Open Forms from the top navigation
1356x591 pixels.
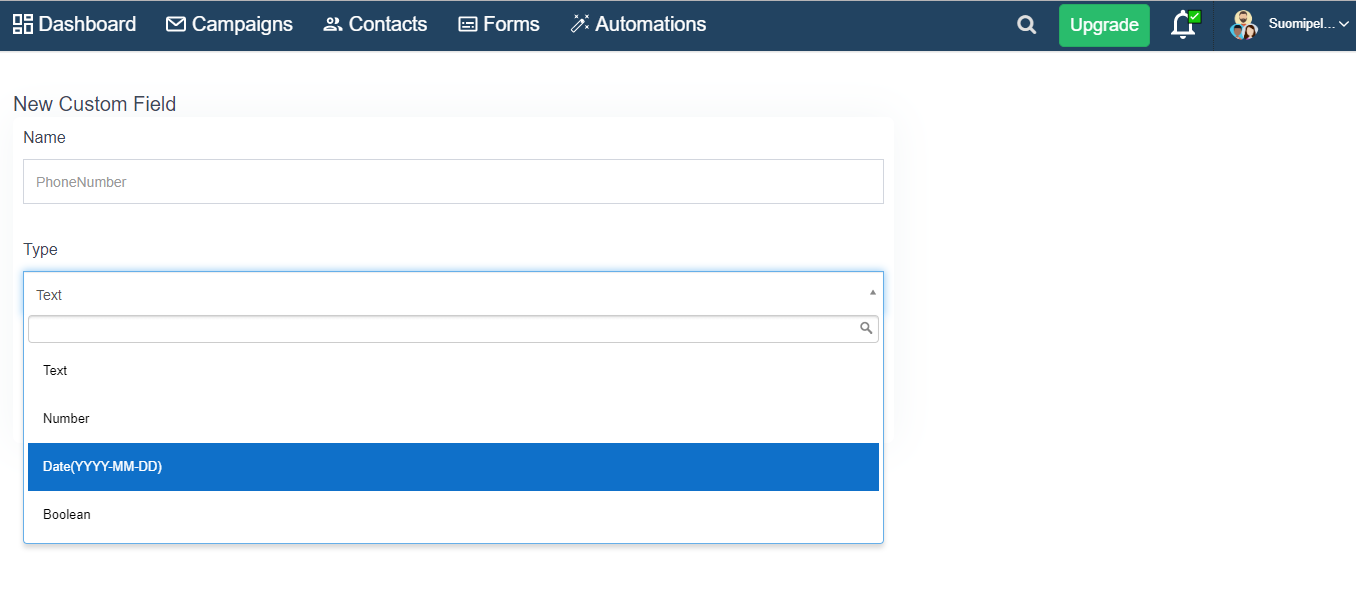498,24
